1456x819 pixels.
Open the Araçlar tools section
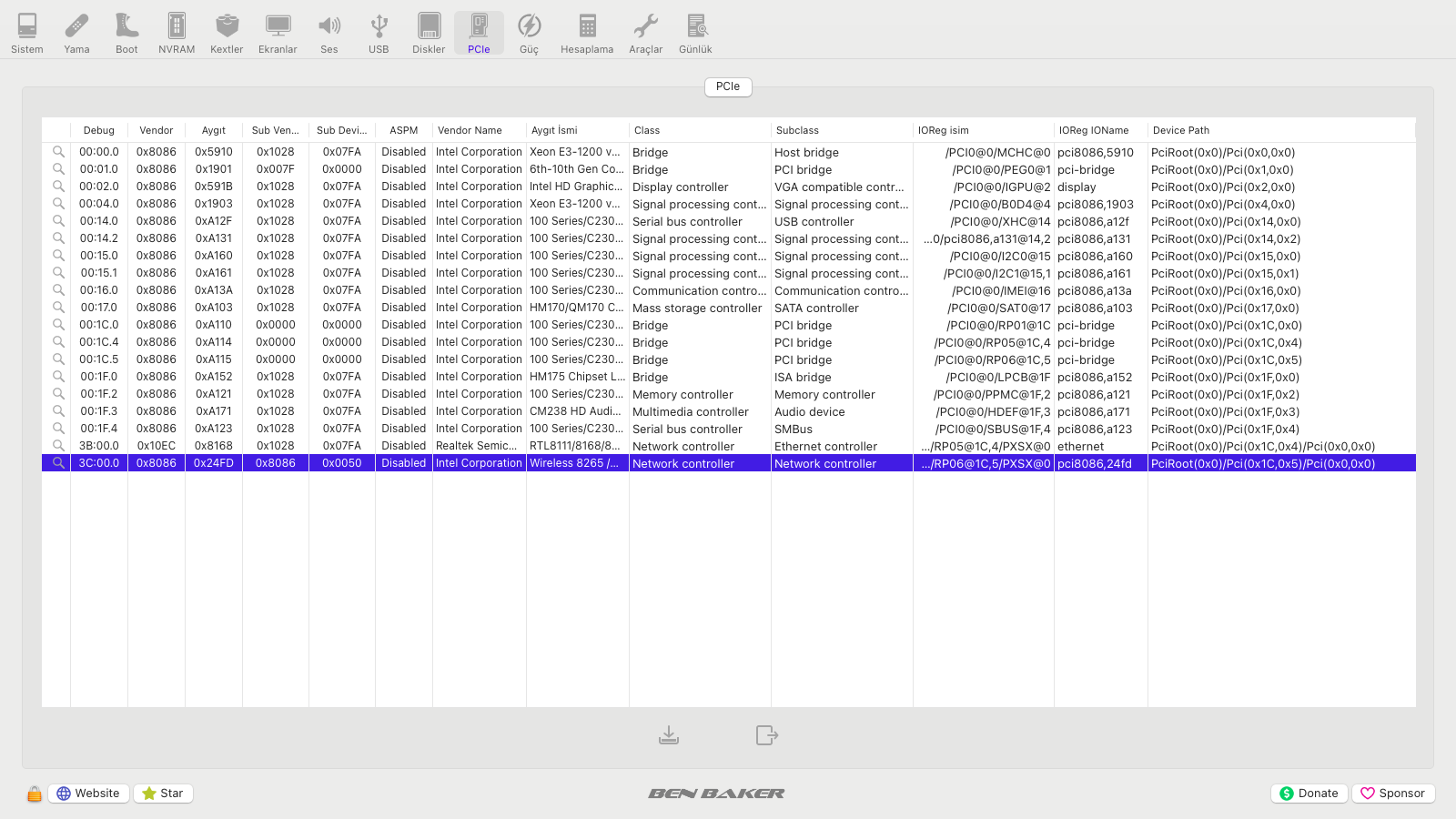(x=645, y=34)
